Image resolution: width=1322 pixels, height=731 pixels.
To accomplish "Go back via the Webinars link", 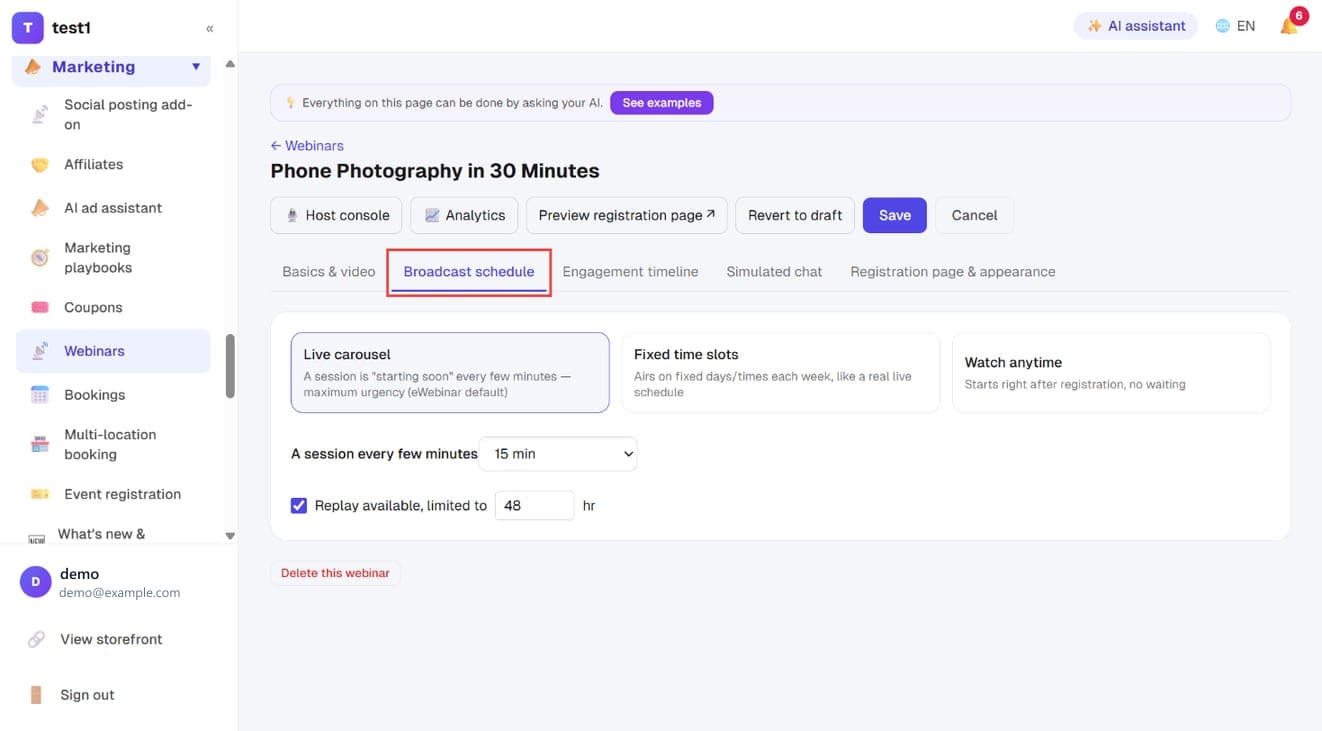I will (307, 146).
